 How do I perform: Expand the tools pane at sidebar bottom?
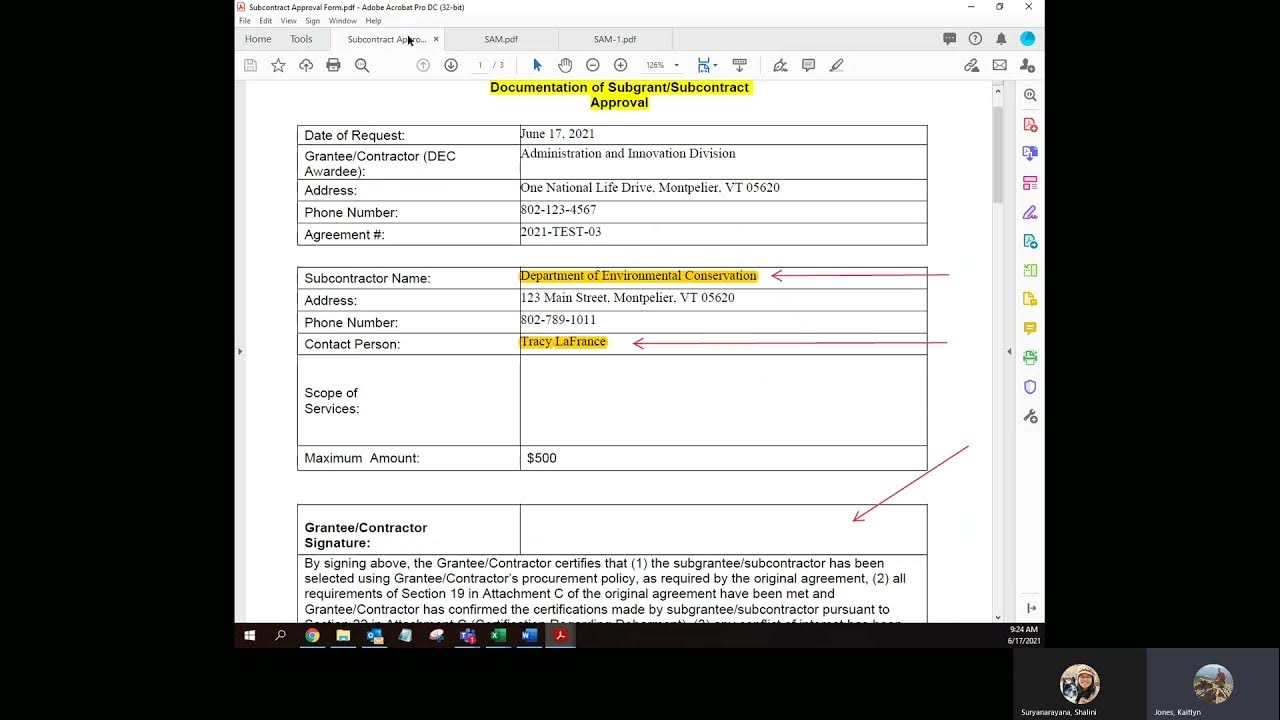[1030, 608]
